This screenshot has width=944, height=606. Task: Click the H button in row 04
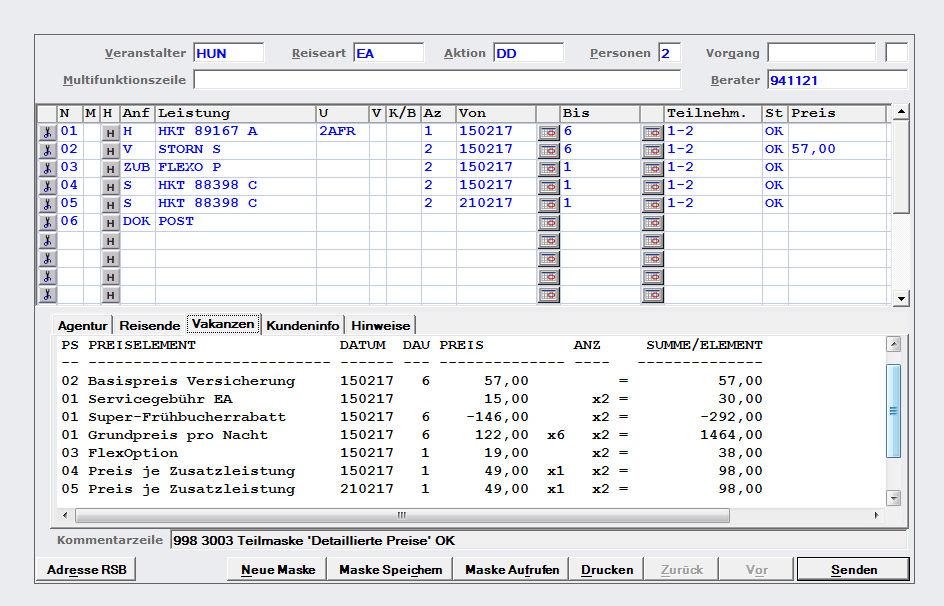click(110, 187)
